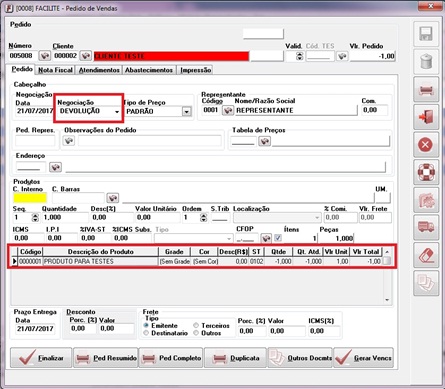
Task: Click Ped Resumido button
Action: coord(106,358)
